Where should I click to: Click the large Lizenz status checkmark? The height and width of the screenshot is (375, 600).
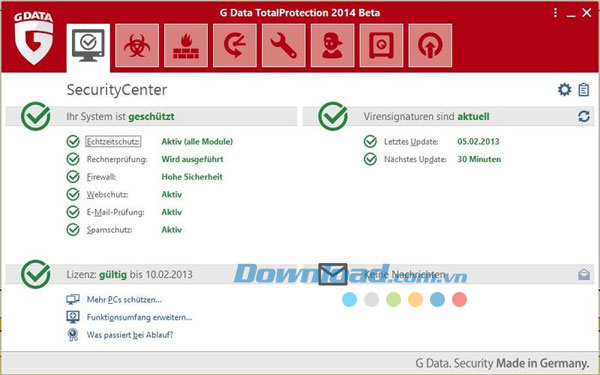(x=36, y=274)
